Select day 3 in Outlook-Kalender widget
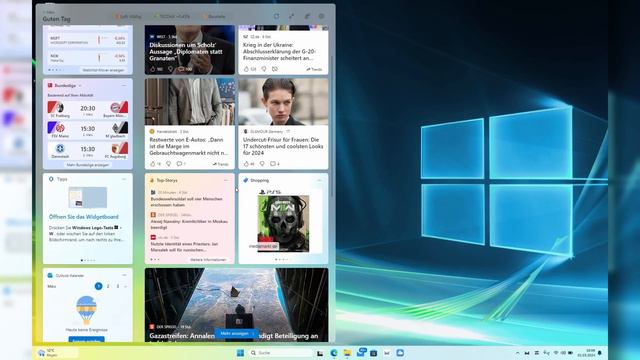The height and width of the screenshot is (360, 640). (118, 286)
